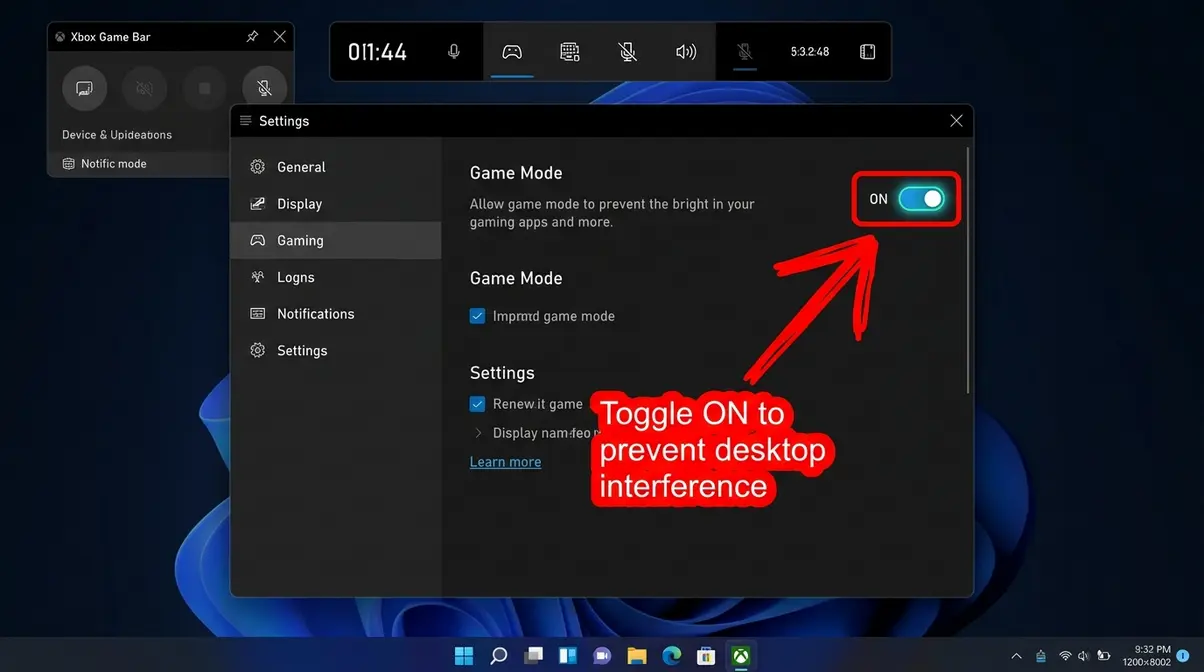Pin the Xbox Game Bar widget
This screenshot has width=1204, height=672.
pyautogui.click(x=252, y=37)
